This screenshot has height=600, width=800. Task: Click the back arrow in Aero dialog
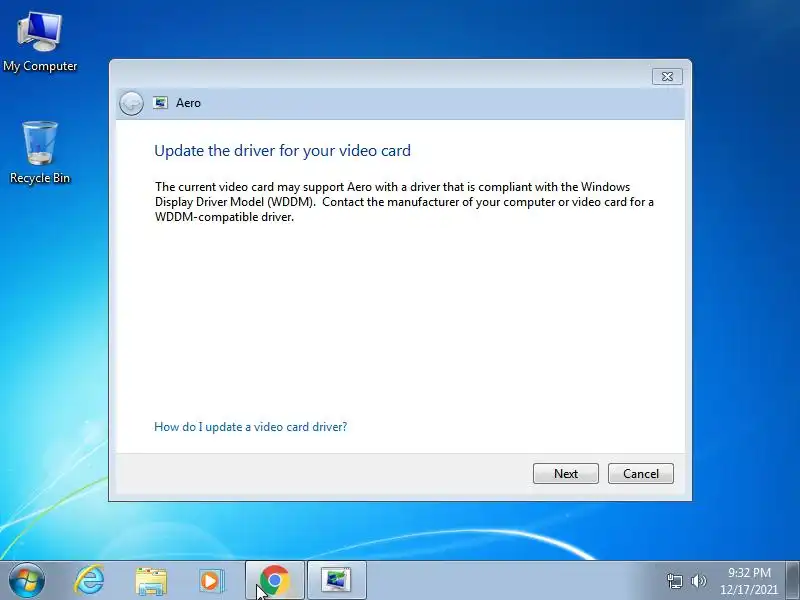(131, 103)
